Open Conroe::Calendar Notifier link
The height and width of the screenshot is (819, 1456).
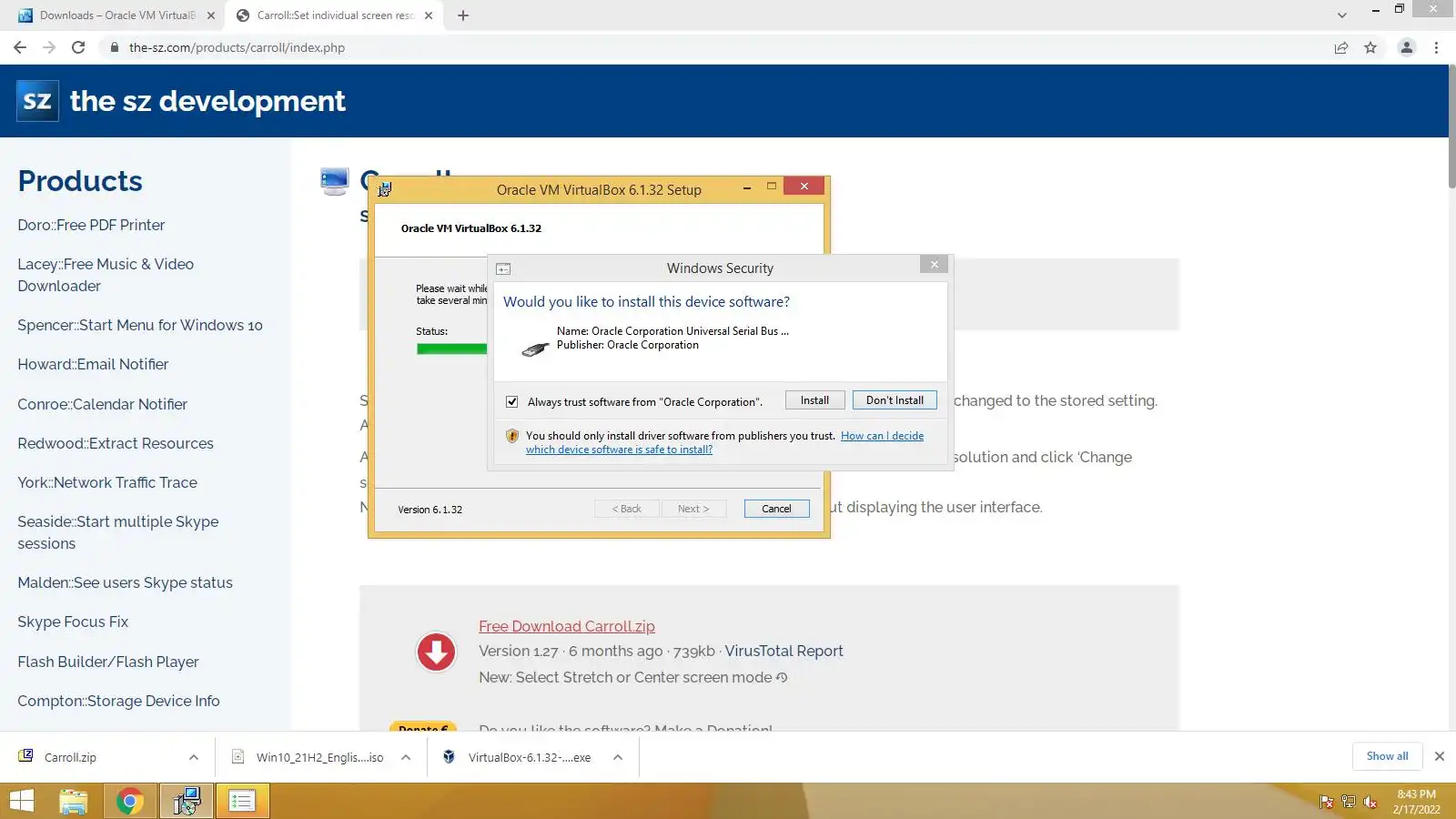(x=103, y=404)
